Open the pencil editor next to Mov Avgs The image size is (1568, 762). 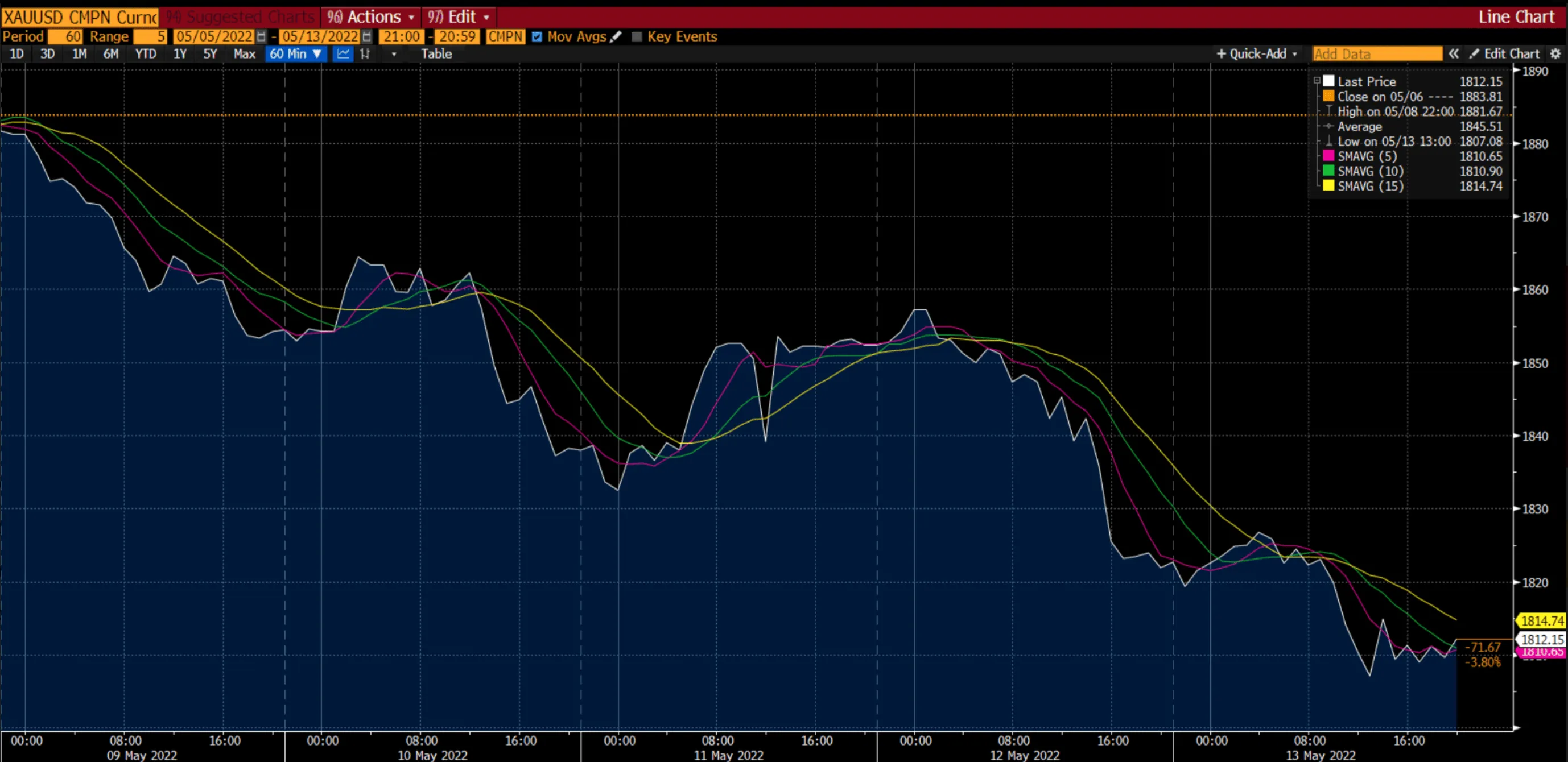[616, 36]
